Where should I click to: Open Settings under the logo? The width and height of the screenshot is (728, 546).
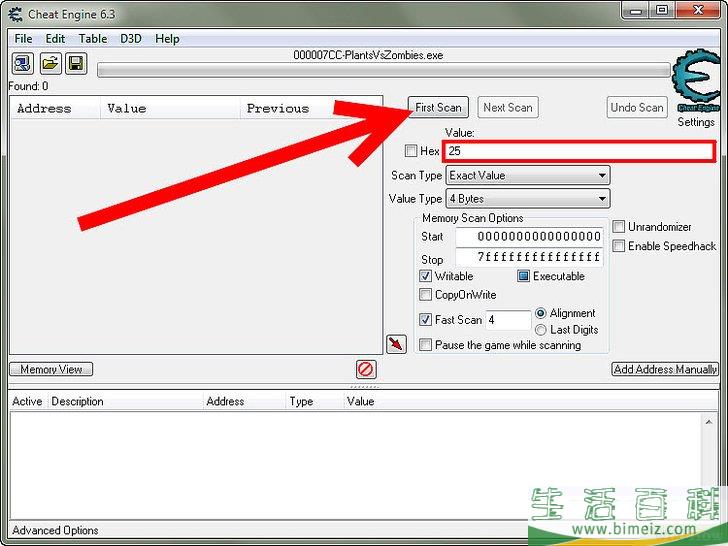tap(696, 122)
